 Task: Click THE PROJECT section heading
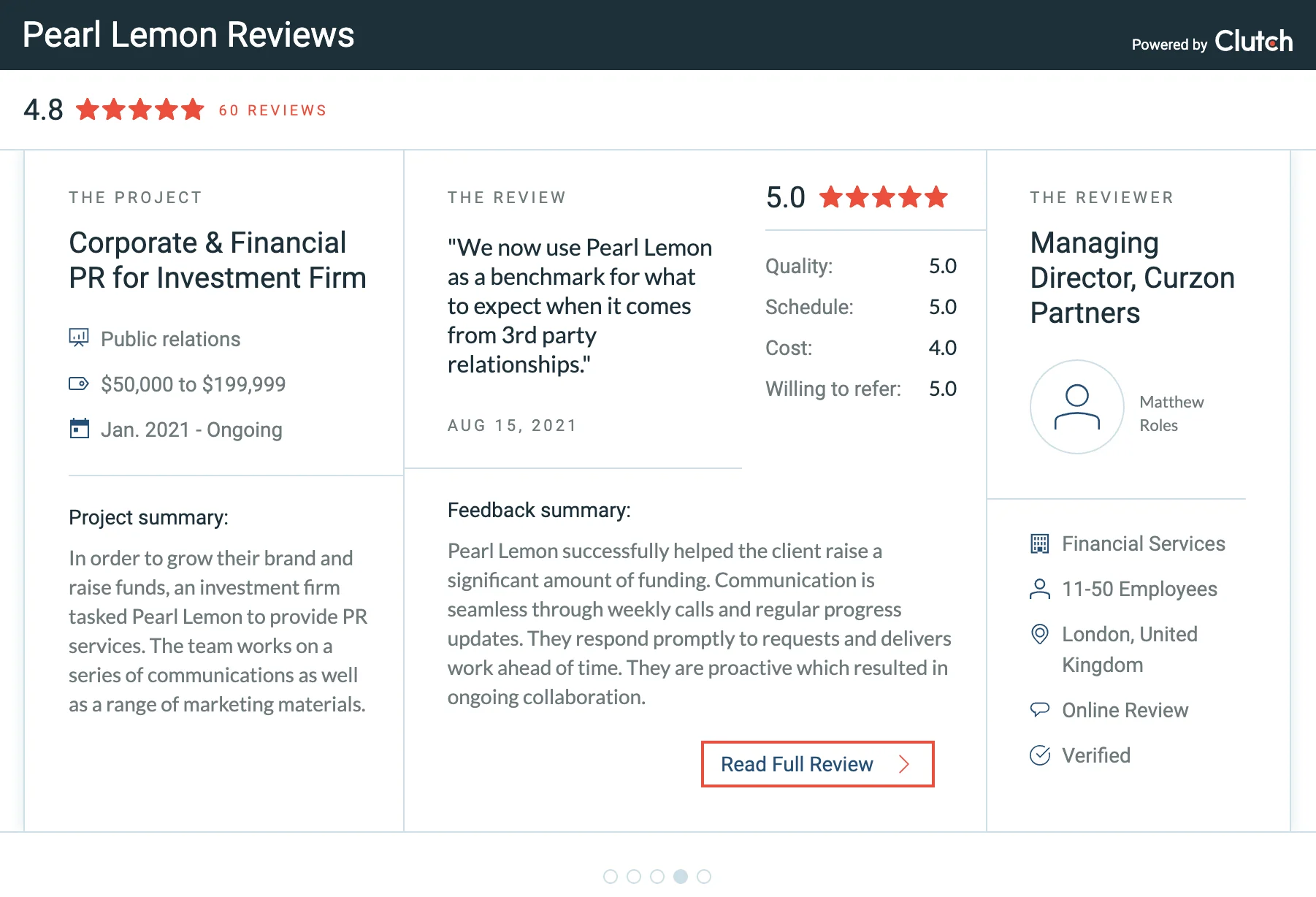pyautogui.click(x=135, y=197)
